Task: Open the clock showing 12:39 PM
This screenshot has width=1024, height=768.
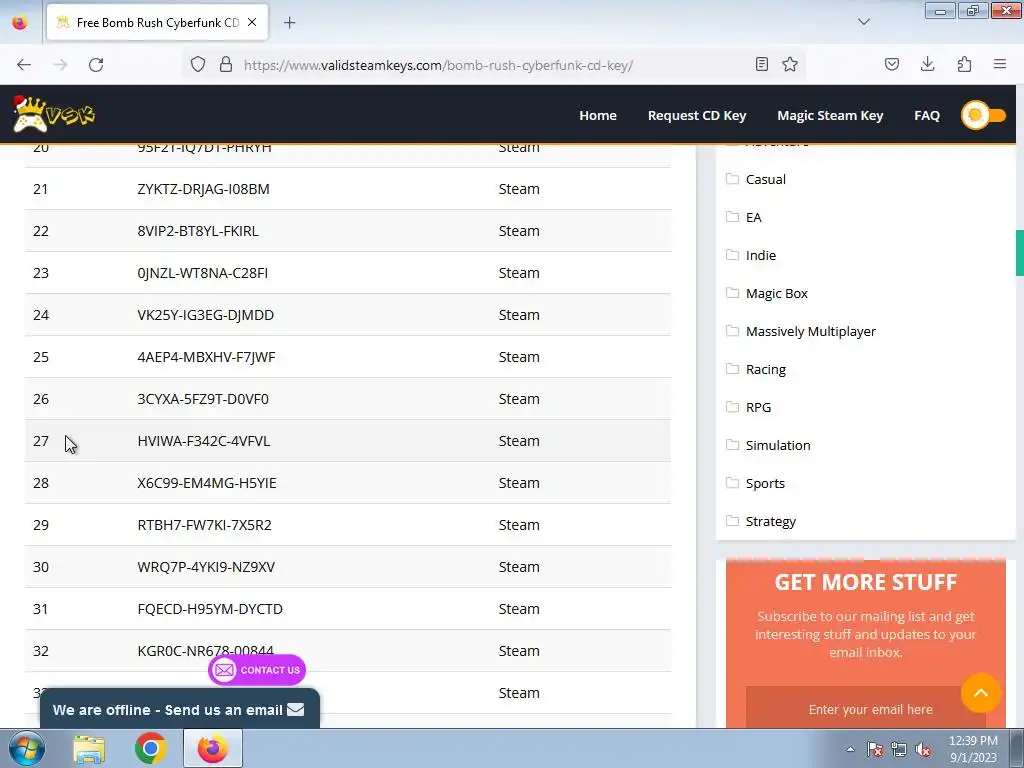Action: tap(973, 749)
